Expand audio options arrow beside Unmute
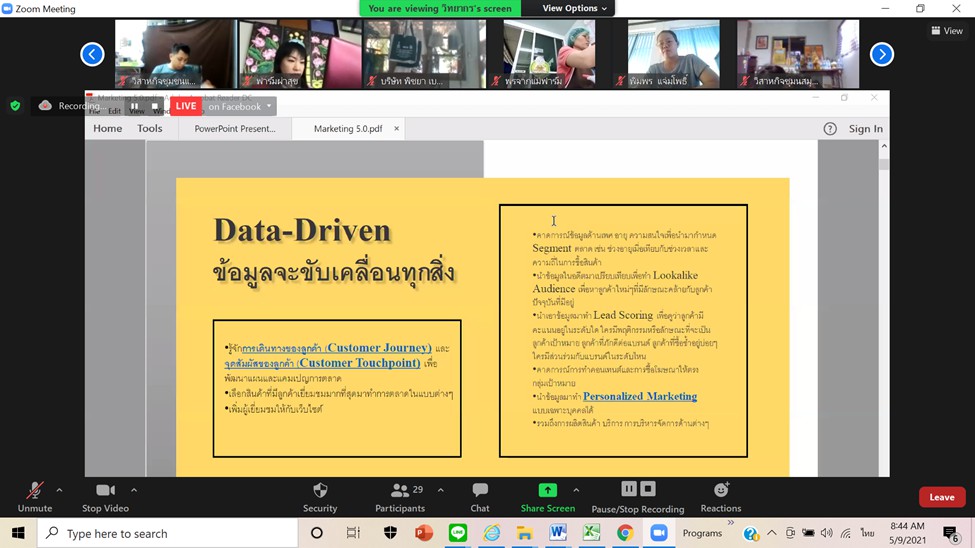 click(x=59, y=490)
